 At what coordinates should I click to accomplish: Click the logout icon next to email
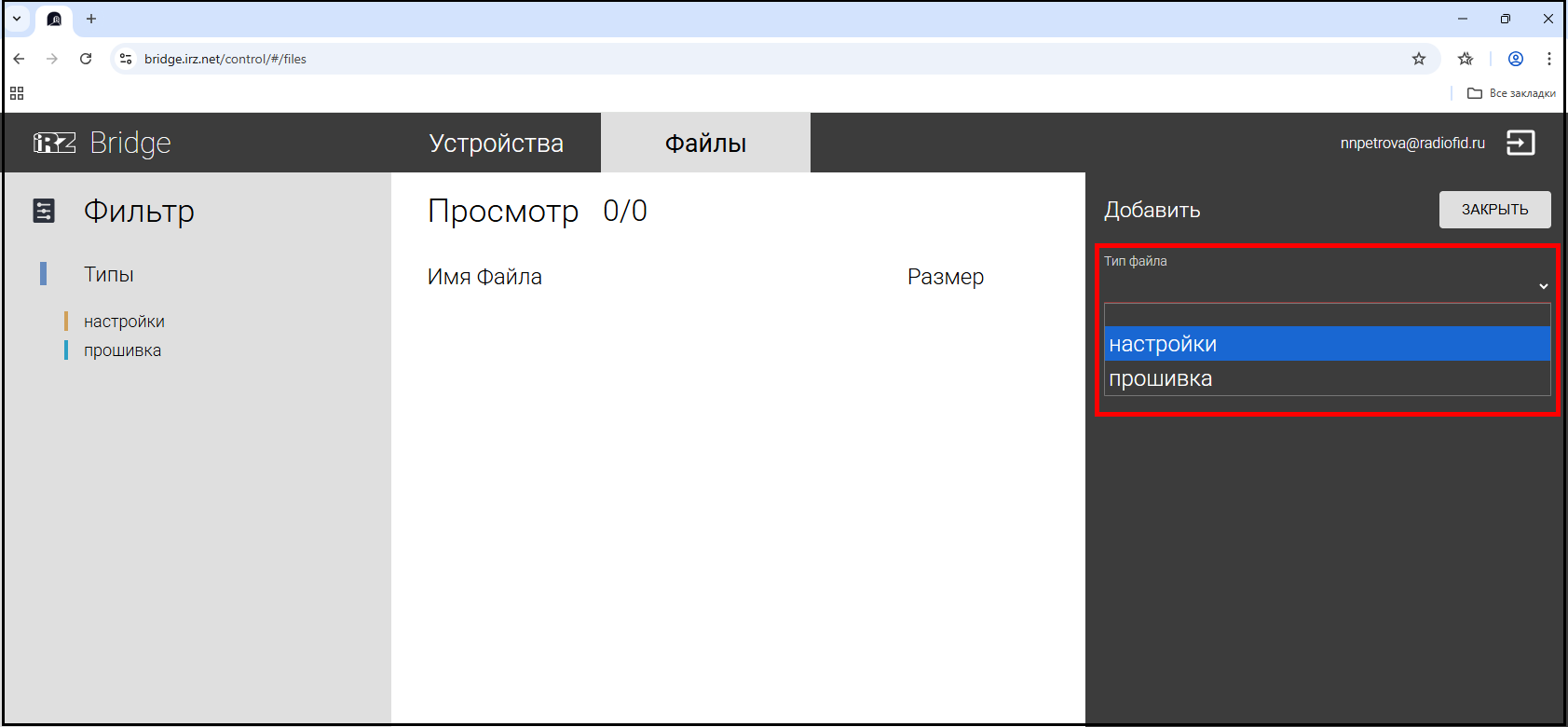(1520, 143)
